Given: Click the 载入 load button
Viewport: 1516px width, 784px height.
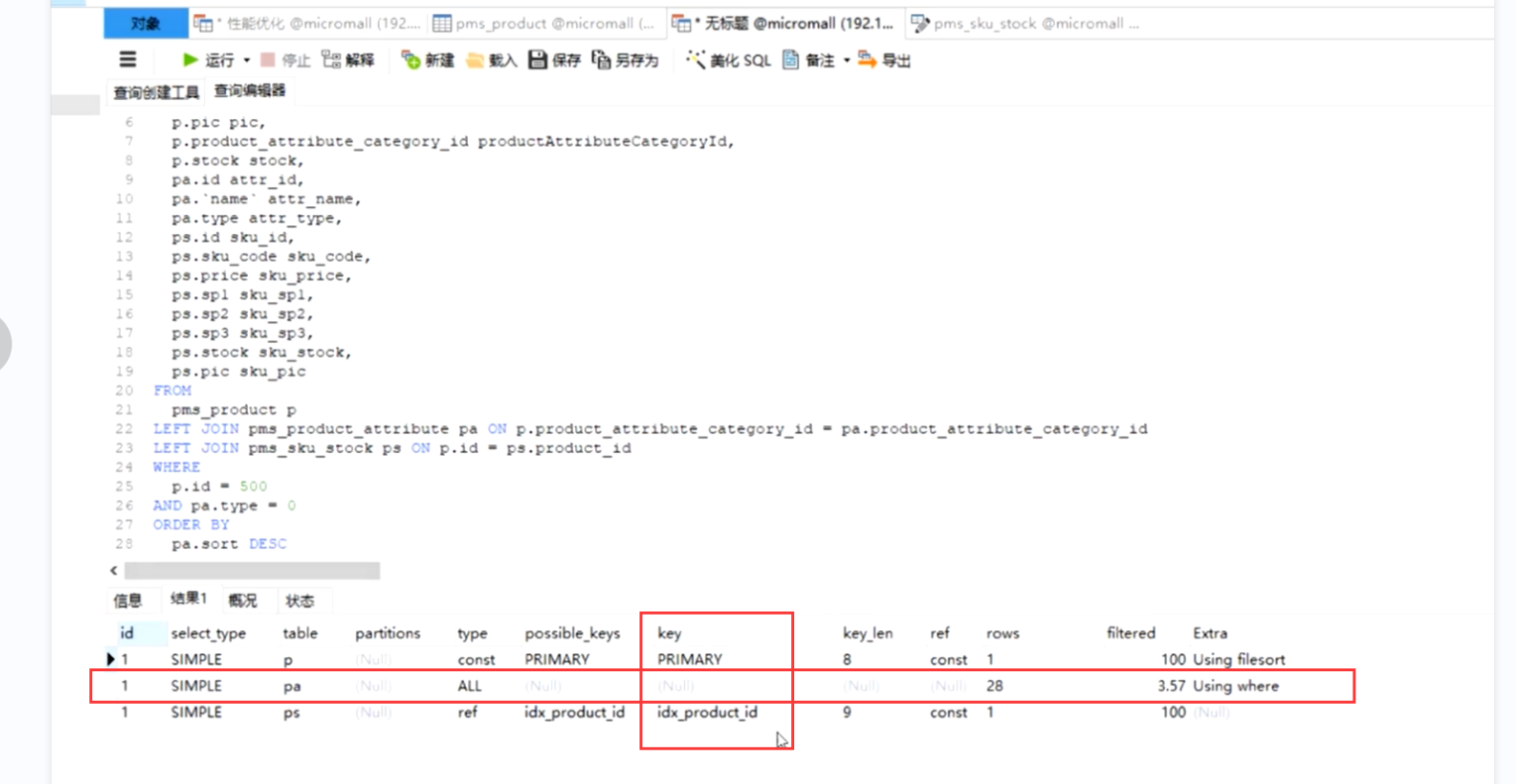Looking at the screenshot, I should 492,60.
